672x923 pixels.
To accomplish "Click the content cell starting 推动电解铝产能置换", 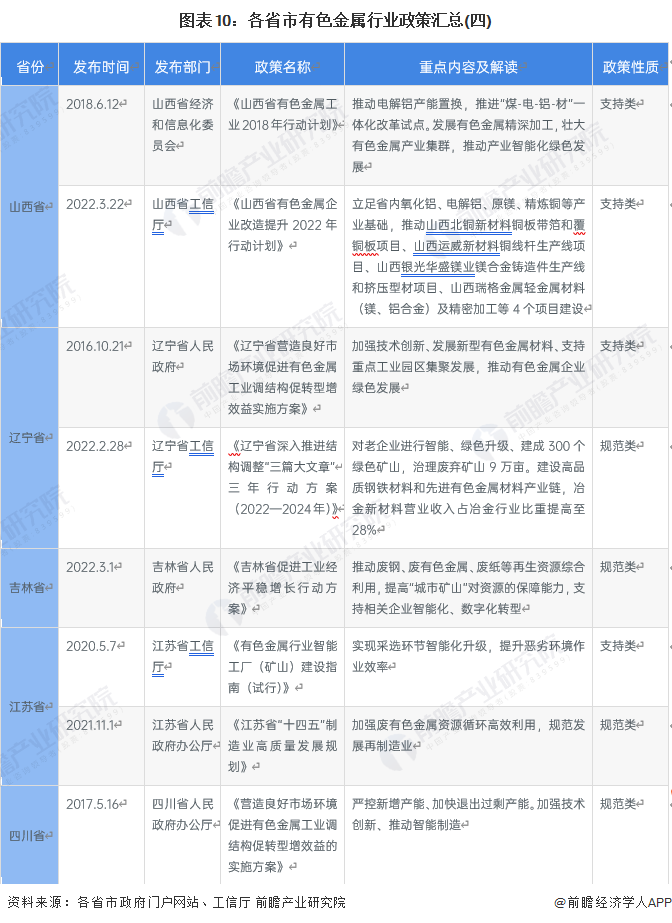I will pyautogui.click(x=468, y=135).
